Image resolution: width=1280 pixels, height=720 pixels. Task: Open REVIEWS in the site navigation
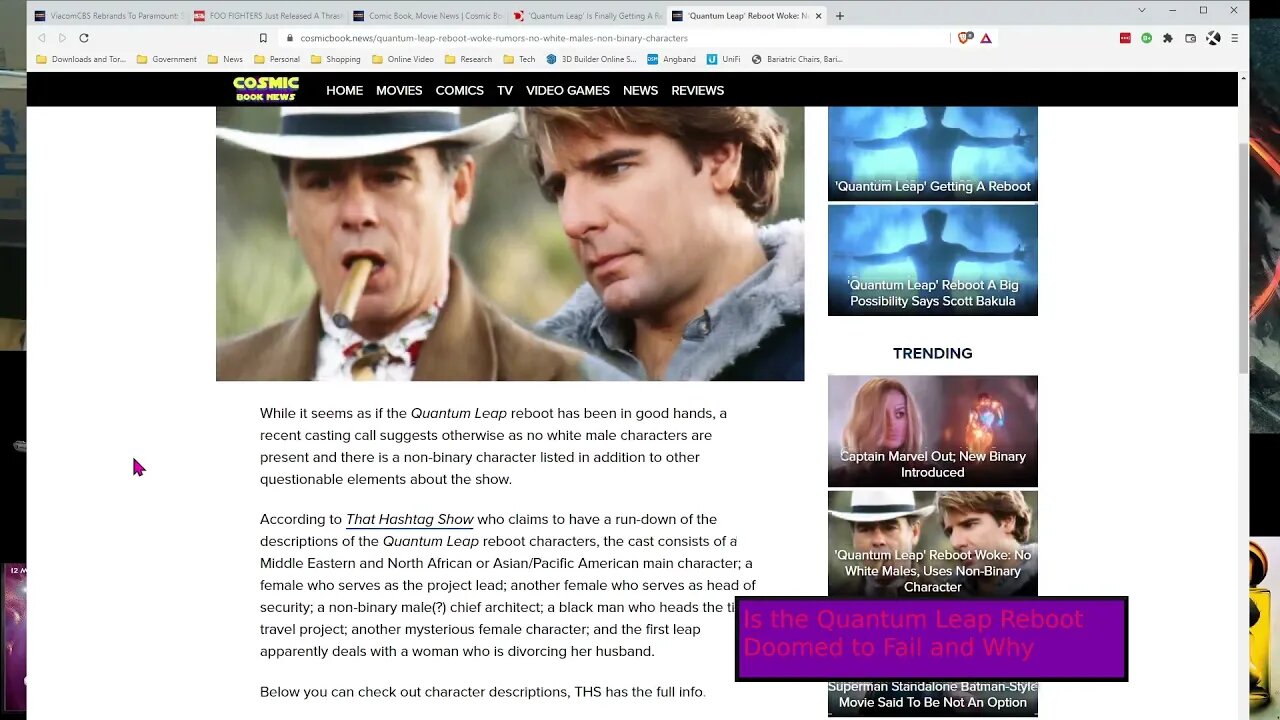coord(698,90)
